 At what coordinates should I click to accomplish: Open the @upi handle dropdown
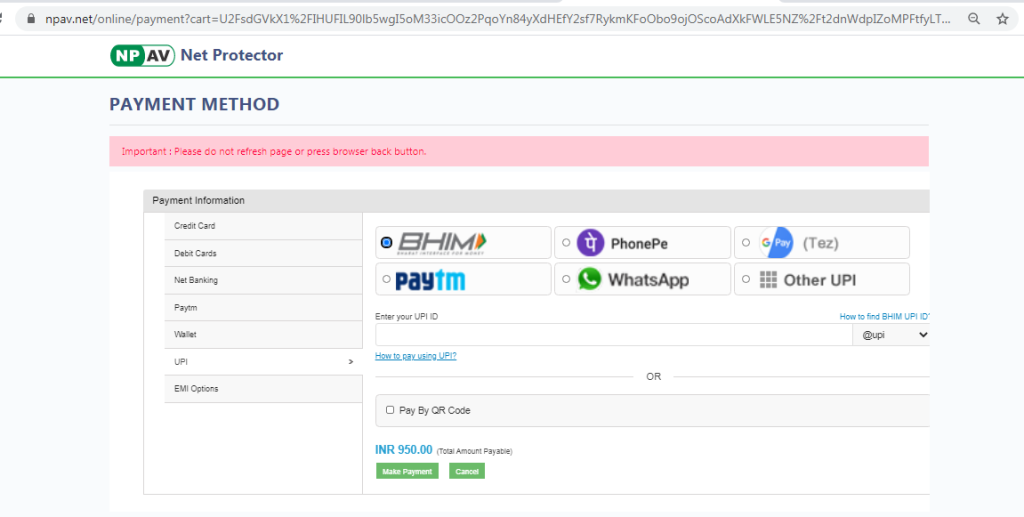[x=894, y=335]
